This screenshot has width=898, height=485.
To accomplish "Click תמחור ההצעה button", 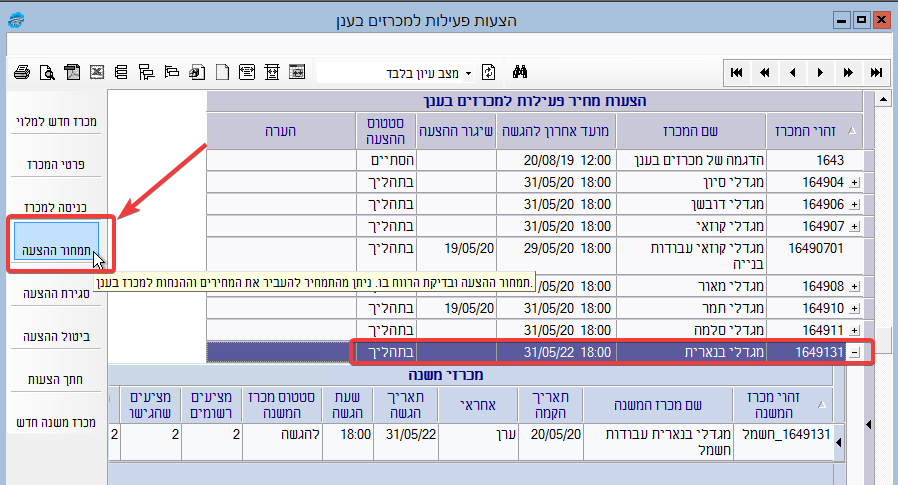I will coord(56,246).
